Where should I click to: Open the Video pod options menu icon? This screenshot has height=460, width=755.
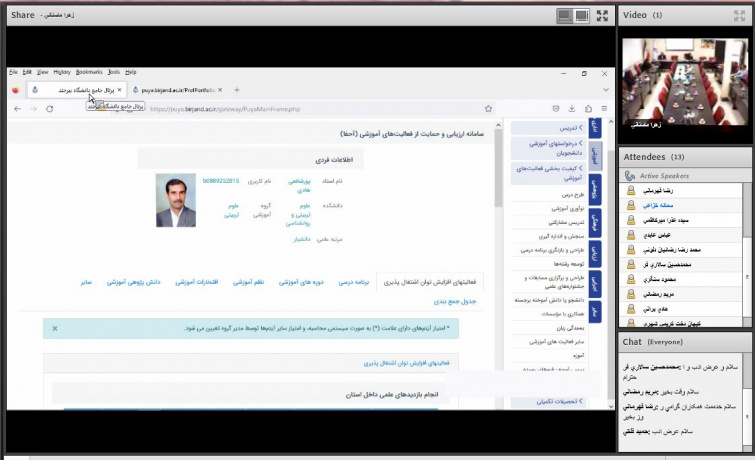point(739,16)
